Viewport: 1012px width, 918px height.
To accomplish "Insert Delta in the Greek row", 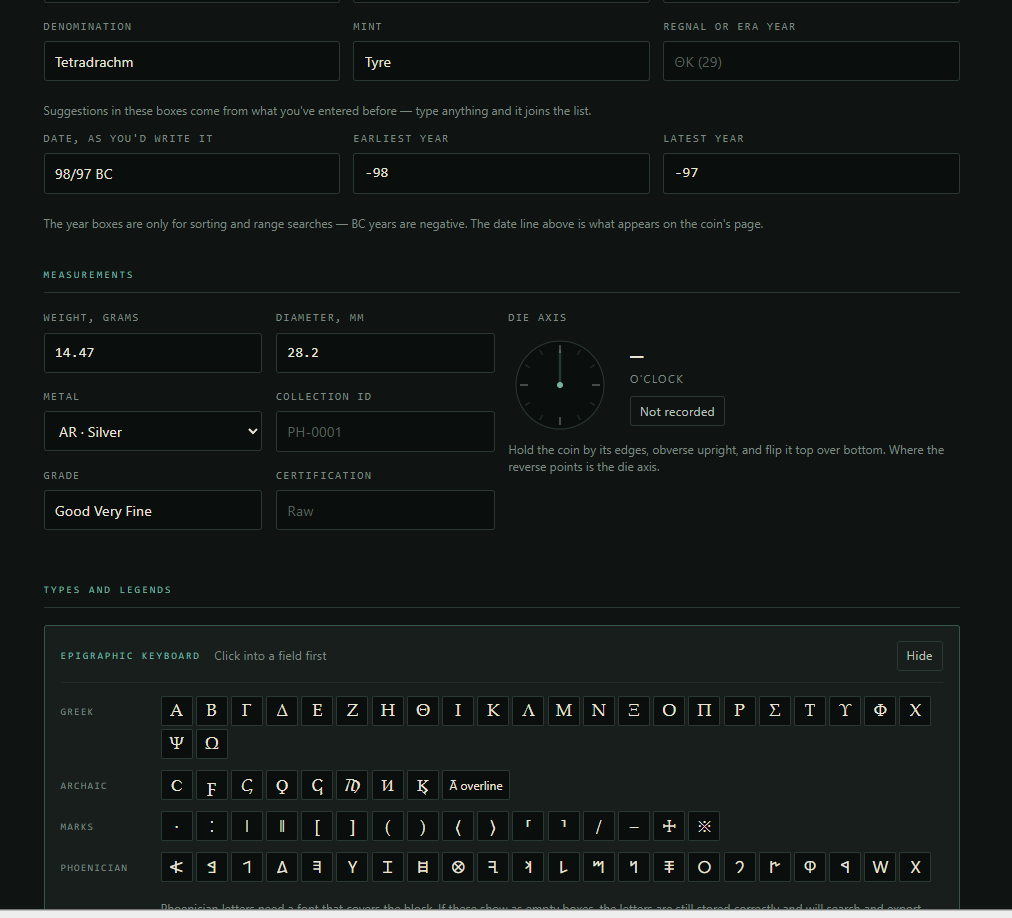I will [282, 711].
